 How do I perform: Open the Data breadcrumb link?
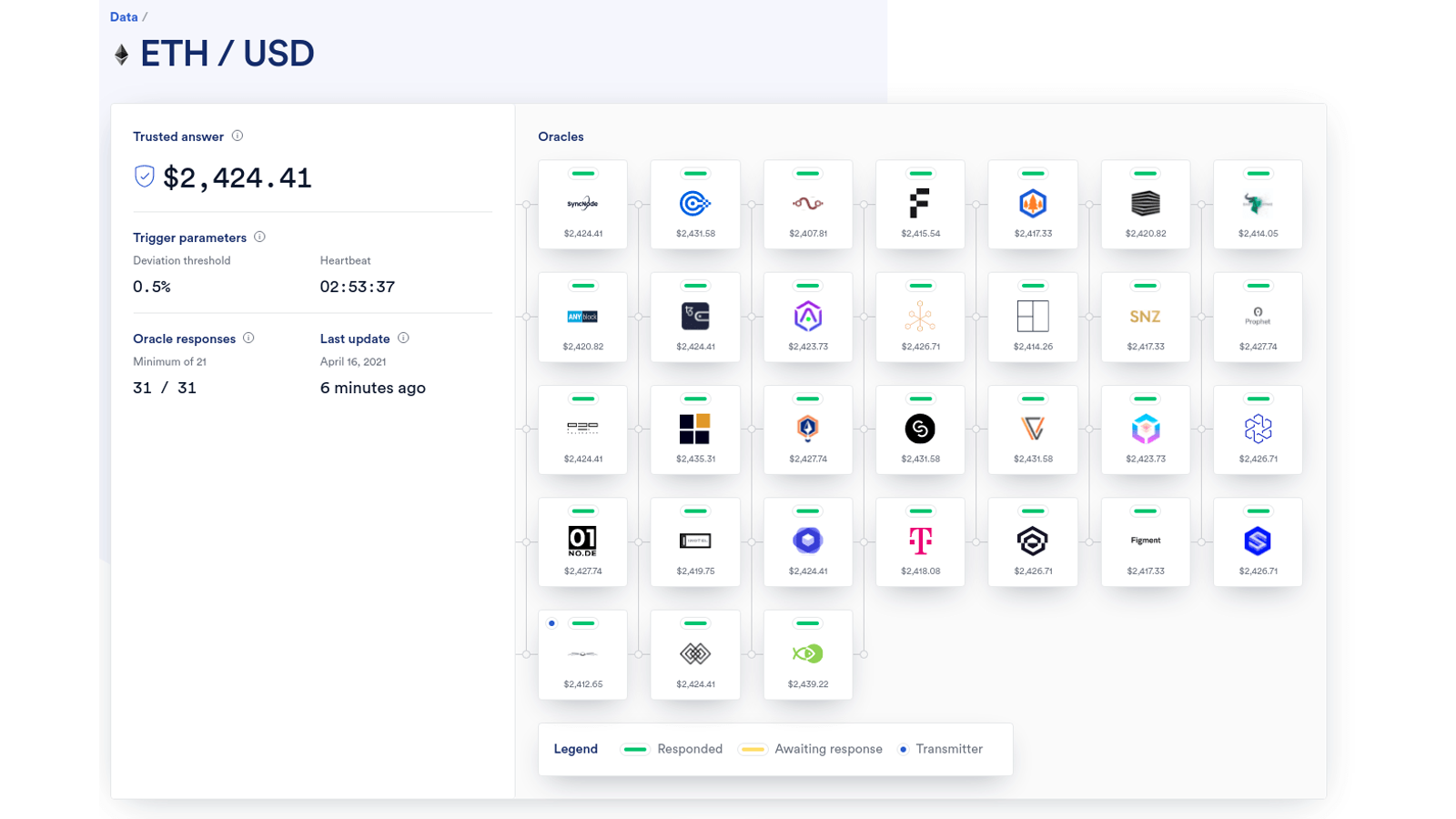point(124,17)
